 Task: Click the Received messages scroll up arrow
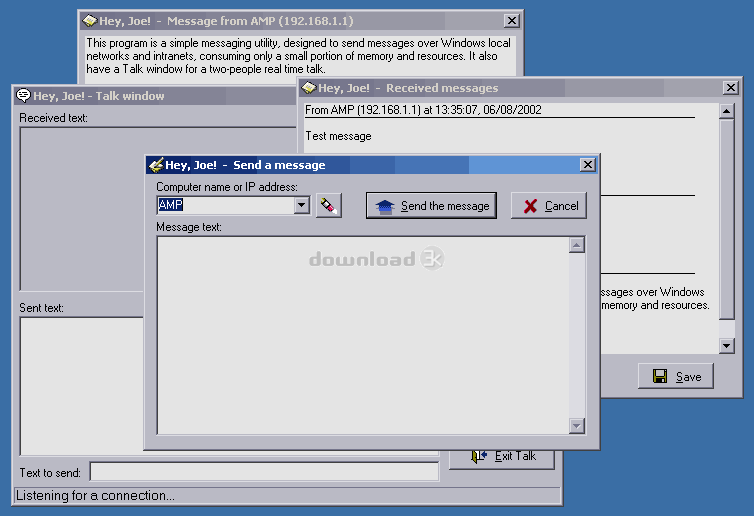(x=727, y=111)
